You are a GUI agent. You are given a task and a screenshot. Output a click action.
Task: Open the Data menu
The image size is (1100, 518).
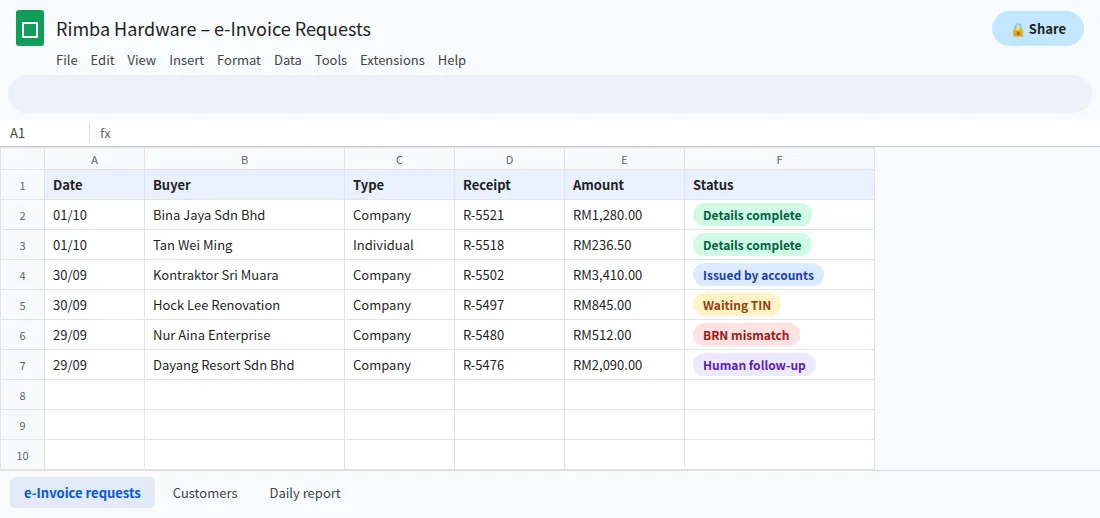288,60
